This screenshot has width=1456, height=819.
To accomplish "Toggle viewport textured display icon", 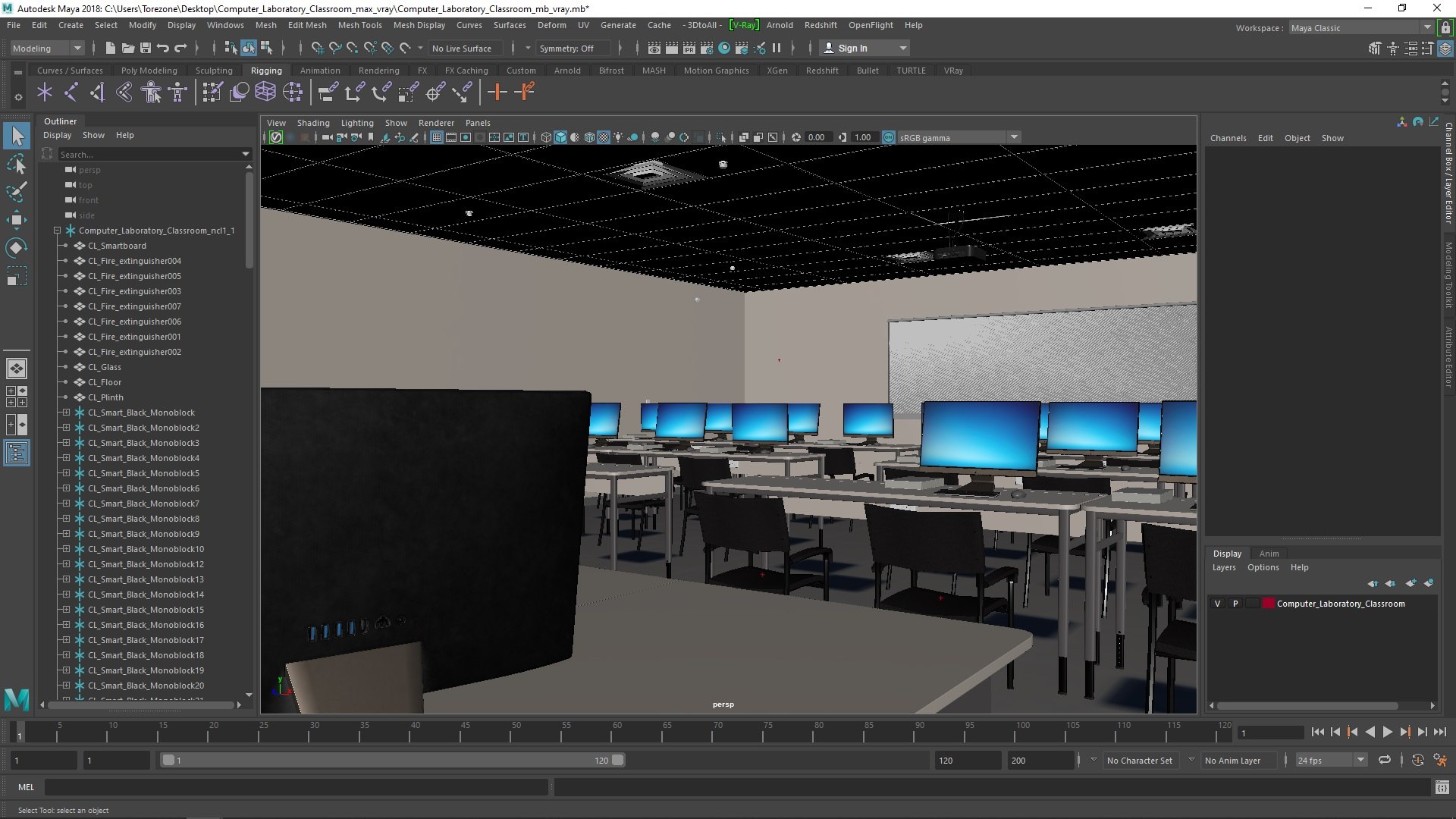I will (x=604, y=137).
